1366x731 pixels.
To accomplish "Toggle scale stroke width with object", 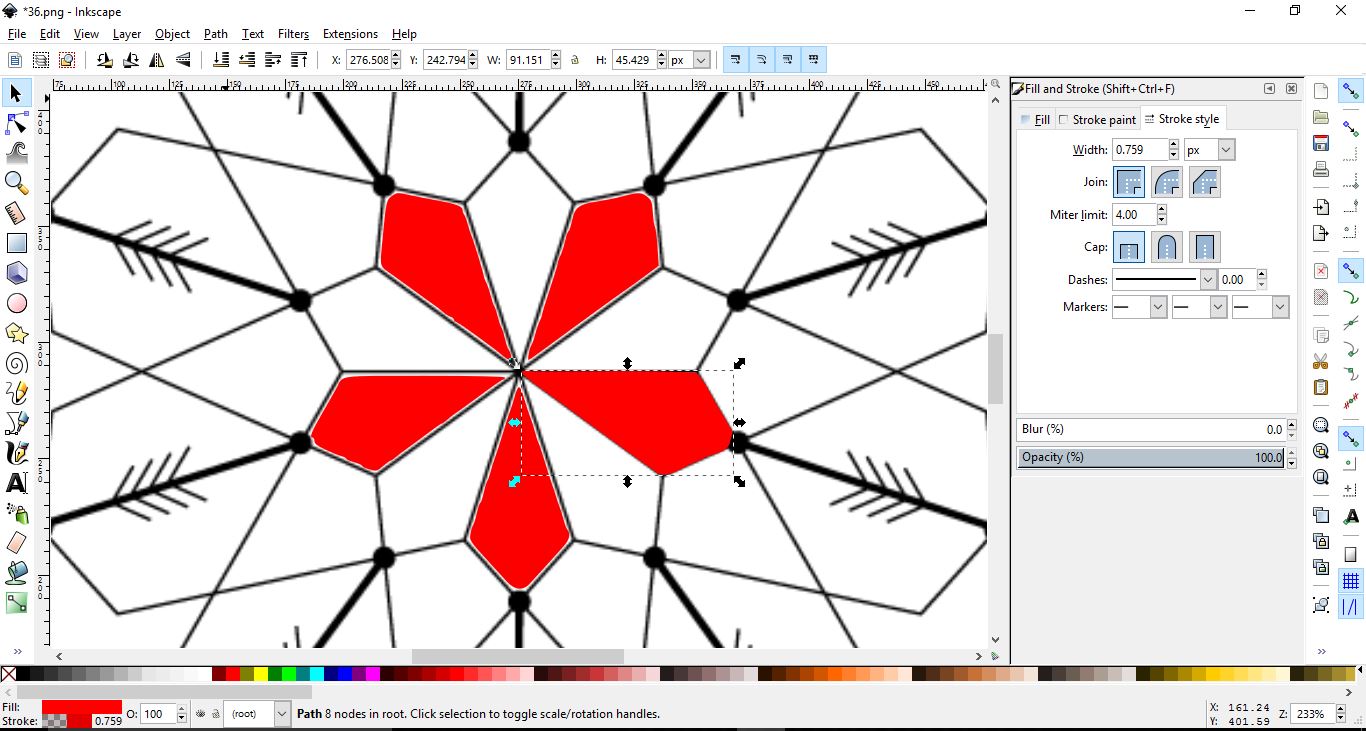I will point(735,60).
